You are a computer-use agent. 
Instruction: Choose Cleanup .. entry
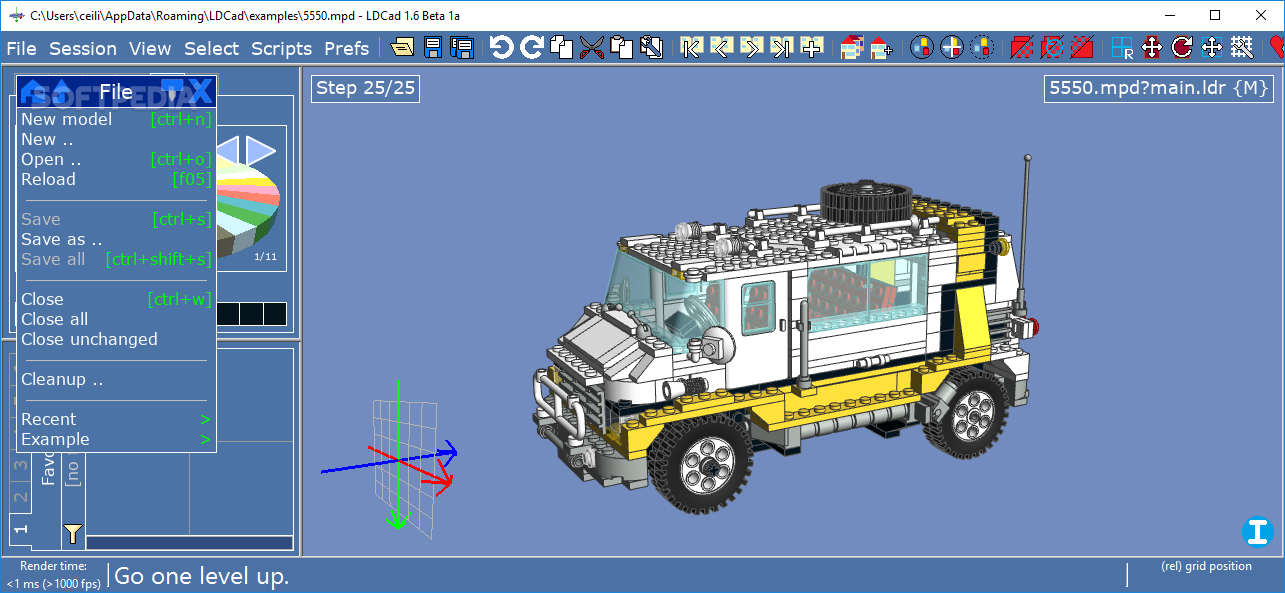(116, 379)
